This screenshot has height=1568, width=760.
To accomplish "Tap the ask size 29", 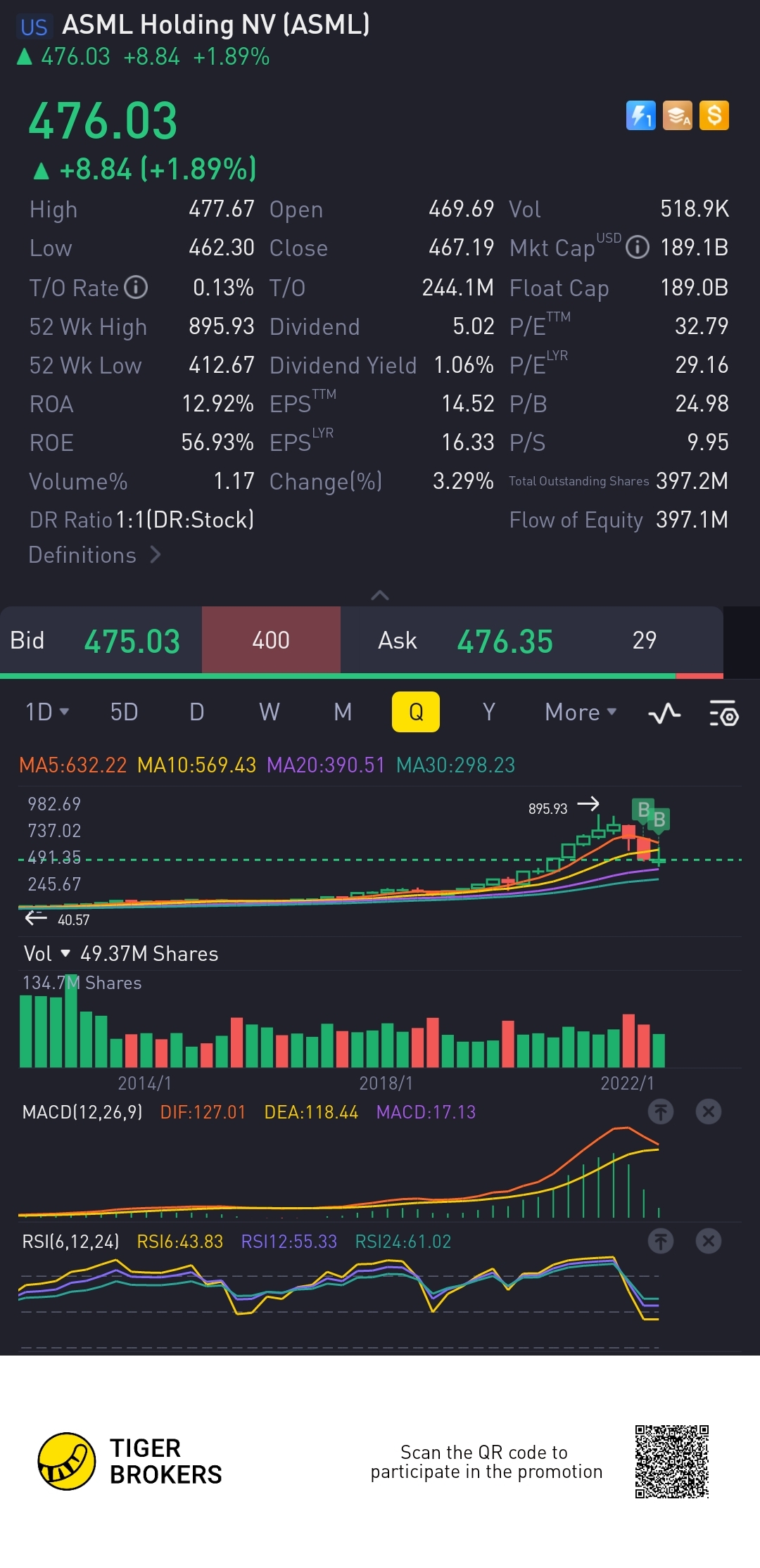I will (645, 640).
